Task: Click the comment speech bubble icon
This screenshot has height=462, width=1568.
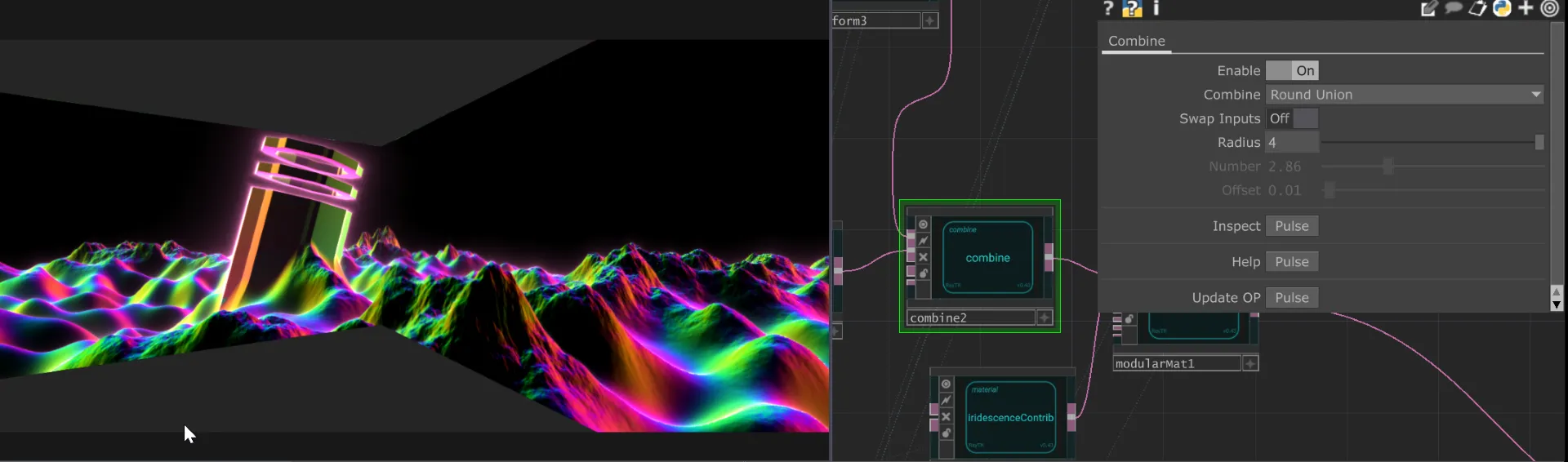Action: coord(1453,8)
